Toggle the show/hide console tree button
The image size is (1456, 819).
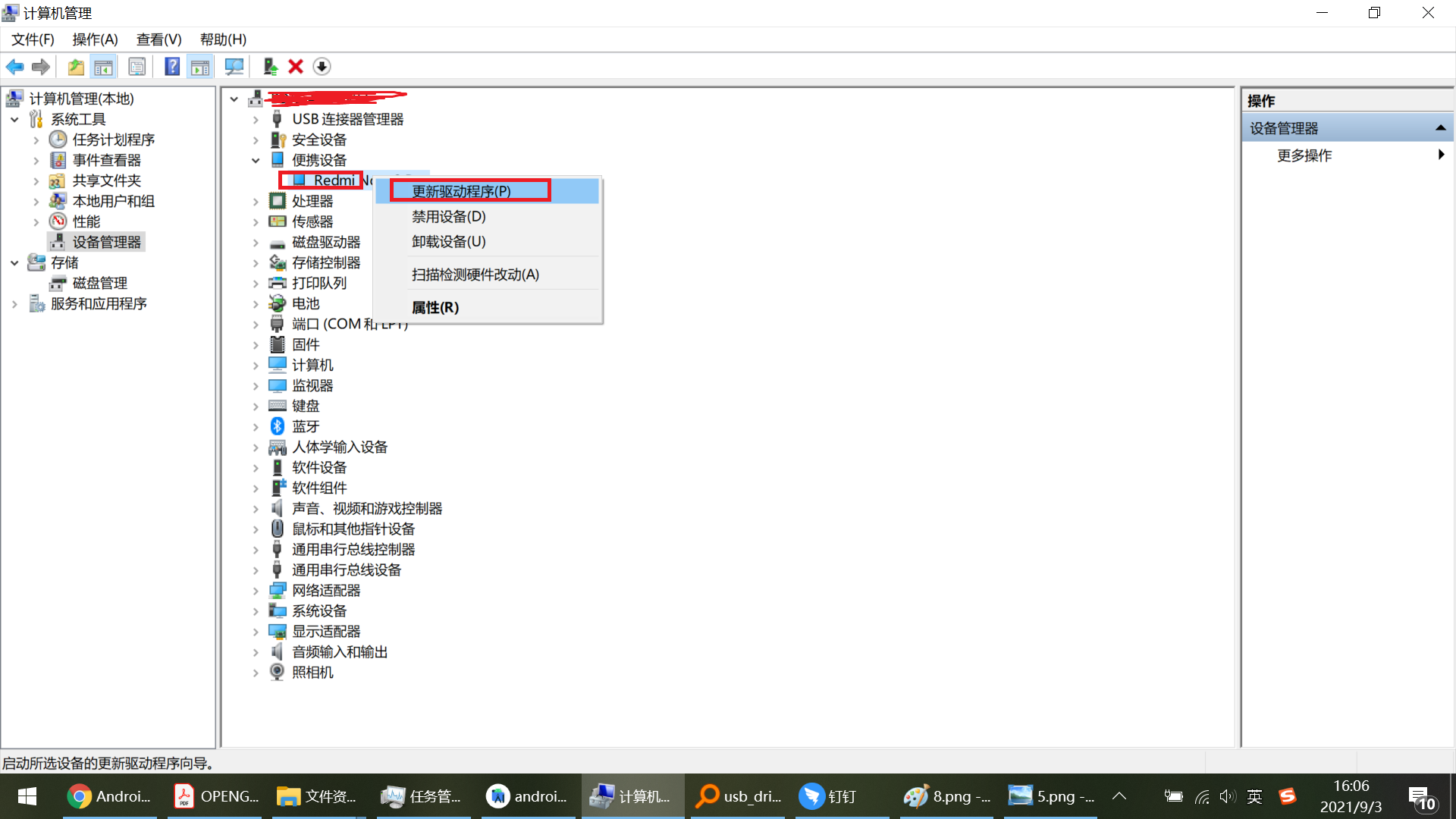[104, 67]
